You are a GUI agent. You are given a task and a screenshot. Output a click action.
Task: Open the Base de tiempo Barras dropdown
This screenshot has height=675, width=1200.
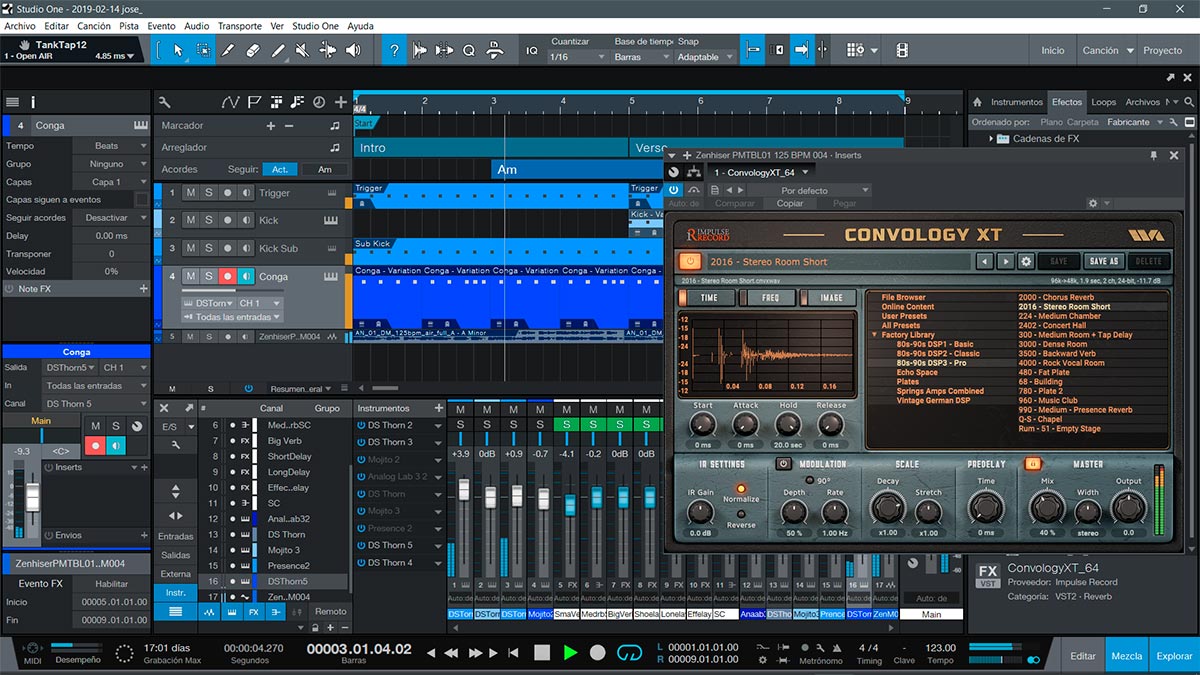tap(641, 57)
